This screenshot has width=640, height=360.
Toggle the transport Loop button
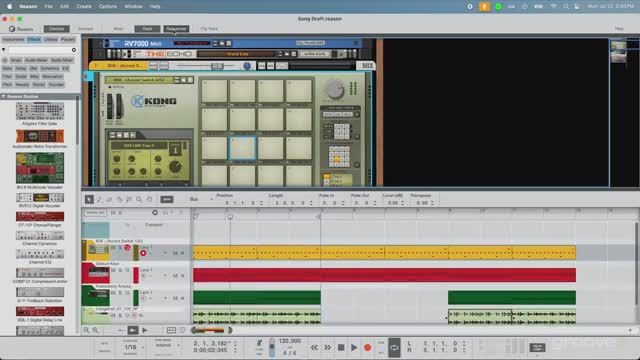(x=394, y=348)
